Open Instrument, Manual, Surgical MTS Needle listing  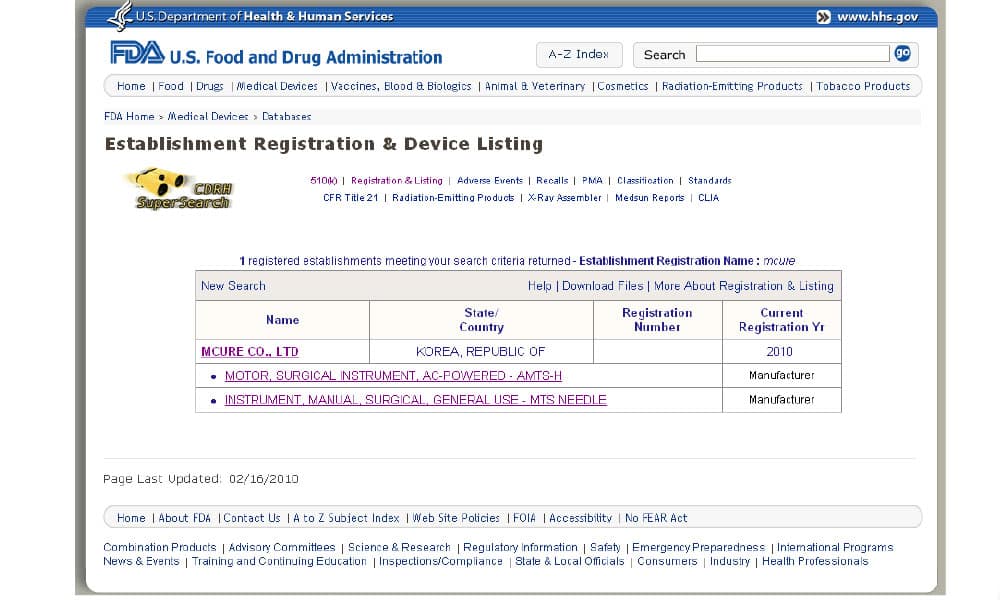[x=416, y=400]
